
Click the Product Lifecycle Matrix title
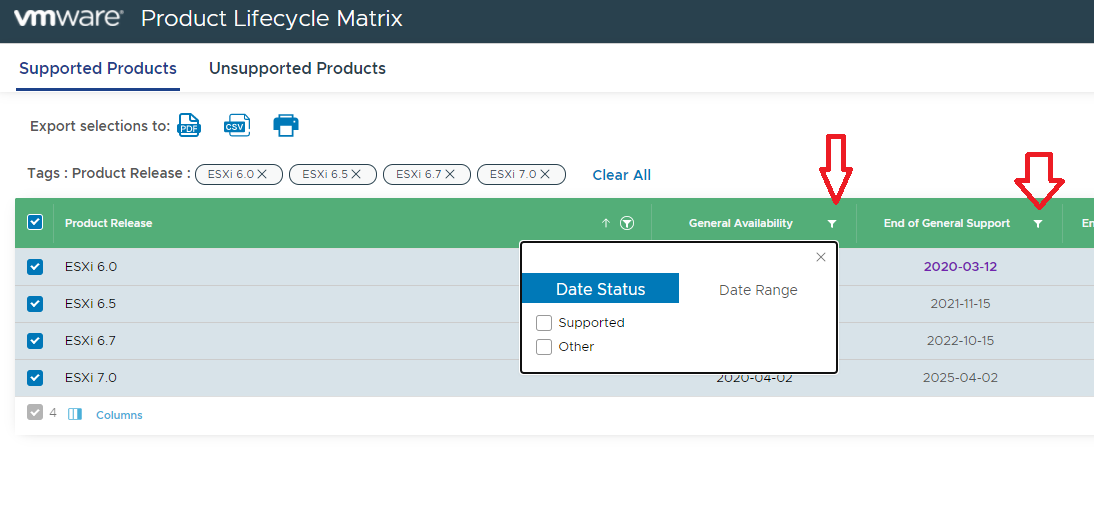[271, 19]
